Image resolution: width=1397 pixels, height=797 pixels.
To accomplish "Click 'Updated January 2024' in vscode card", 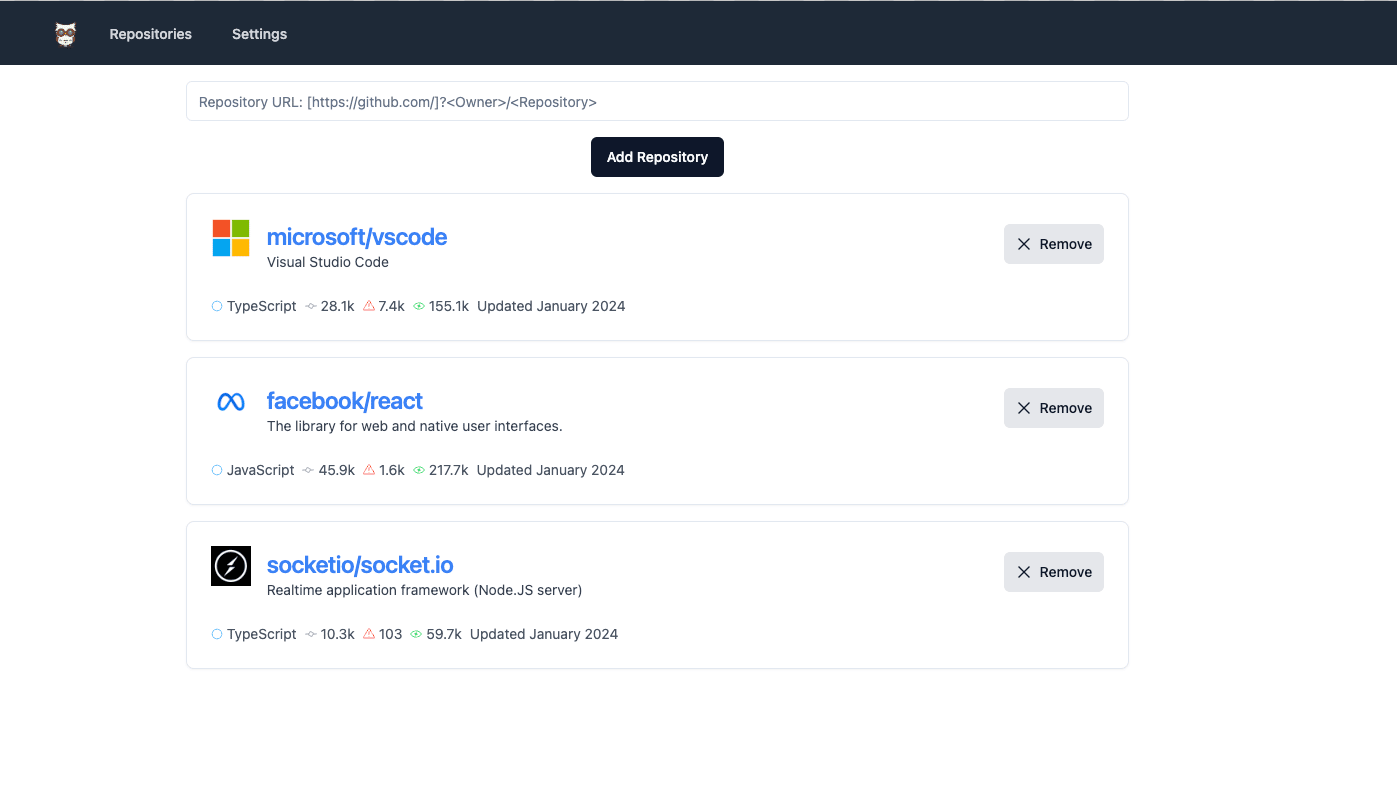I will [x=551, y=306].
